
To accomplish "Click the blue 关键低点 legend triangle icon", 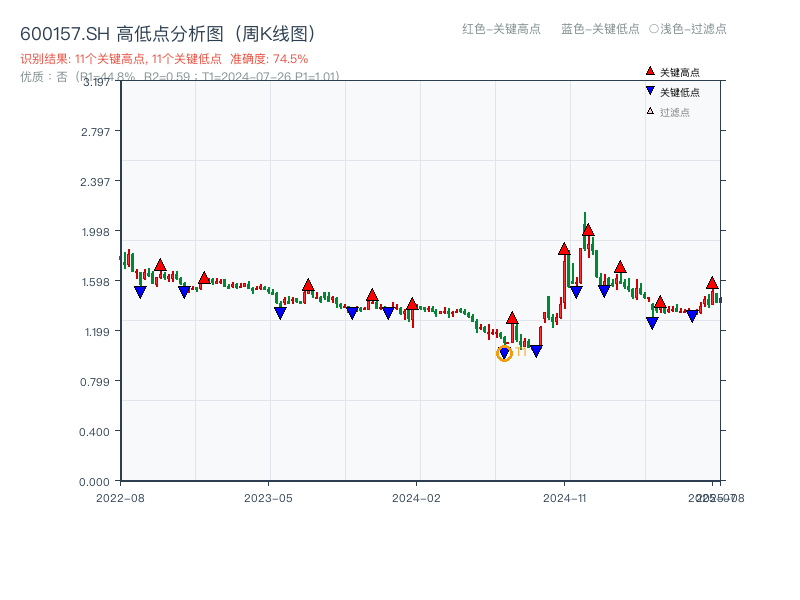I will [x=650, y=91].
